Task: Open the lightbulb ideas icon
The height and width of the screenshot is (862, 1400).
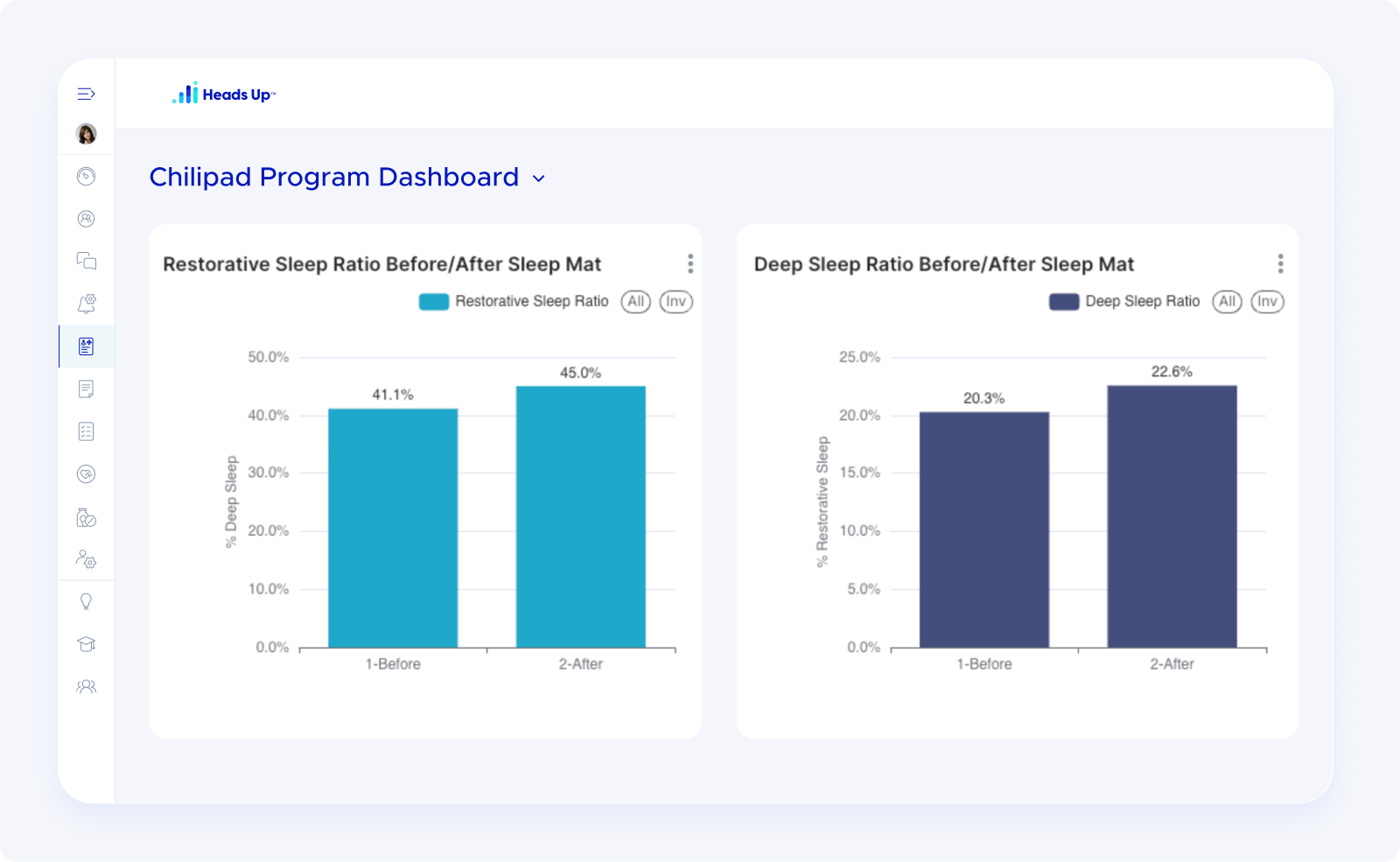Action: tap(86, 602)
